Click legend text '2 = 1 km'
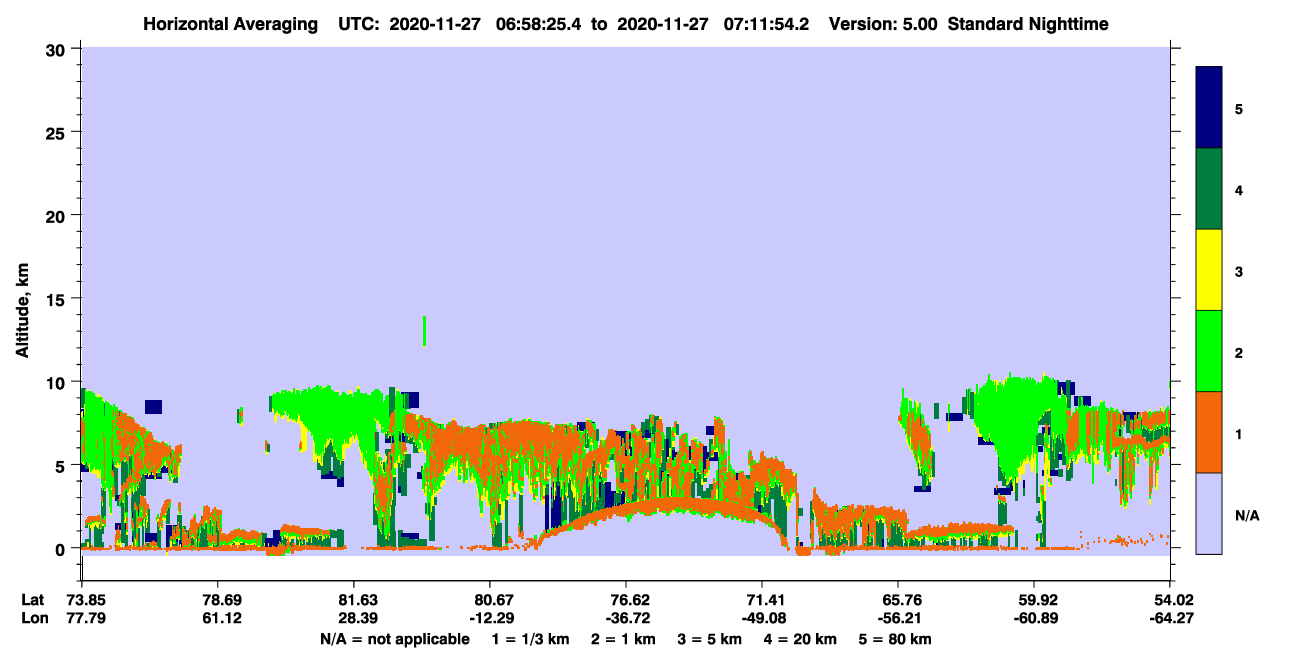The height and width of the screenshot is (667, 1300). point(623,639)
